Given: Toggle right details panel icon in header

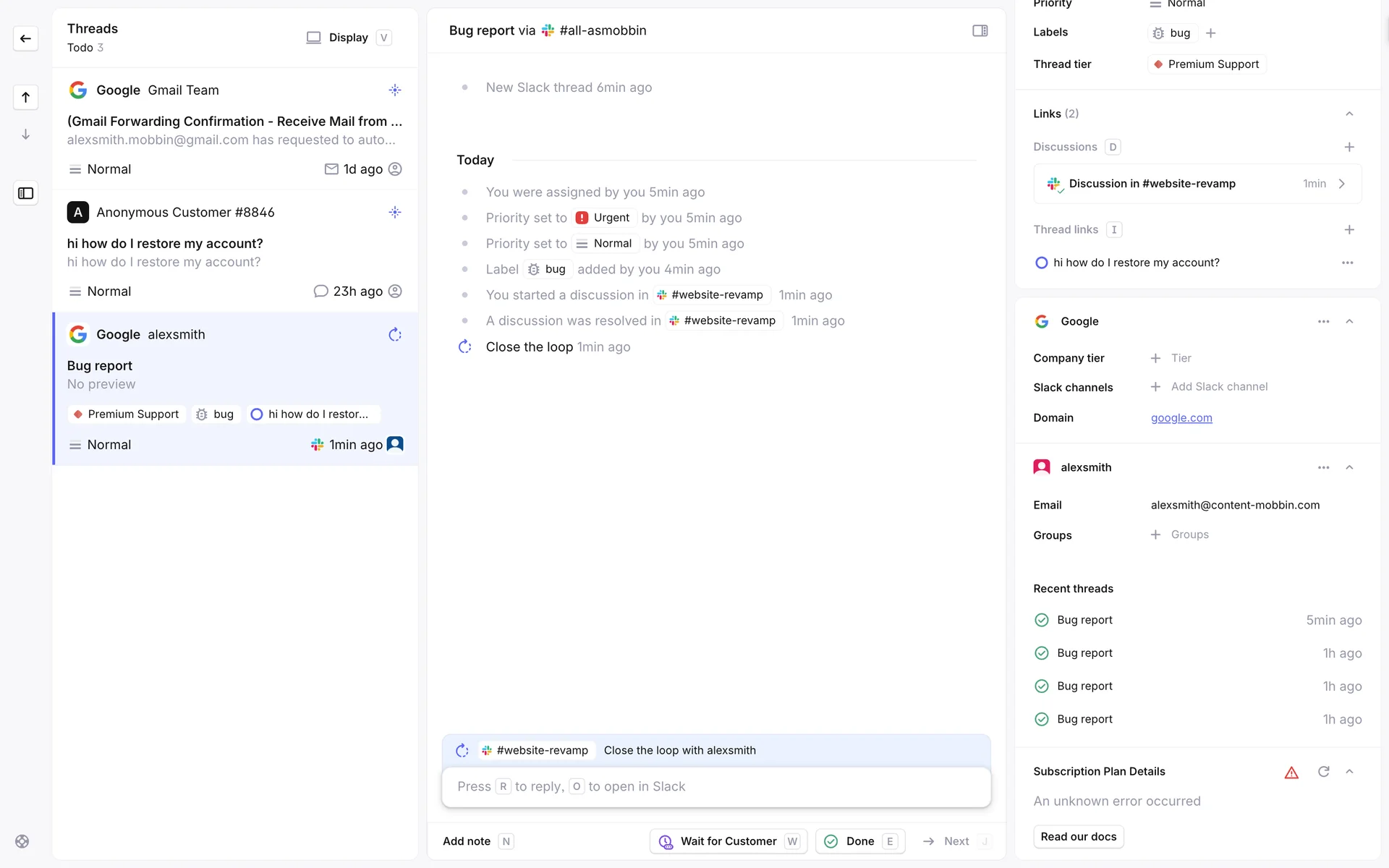Looking at the screenshot, I should pyautogui.click(x=980, y=30).
